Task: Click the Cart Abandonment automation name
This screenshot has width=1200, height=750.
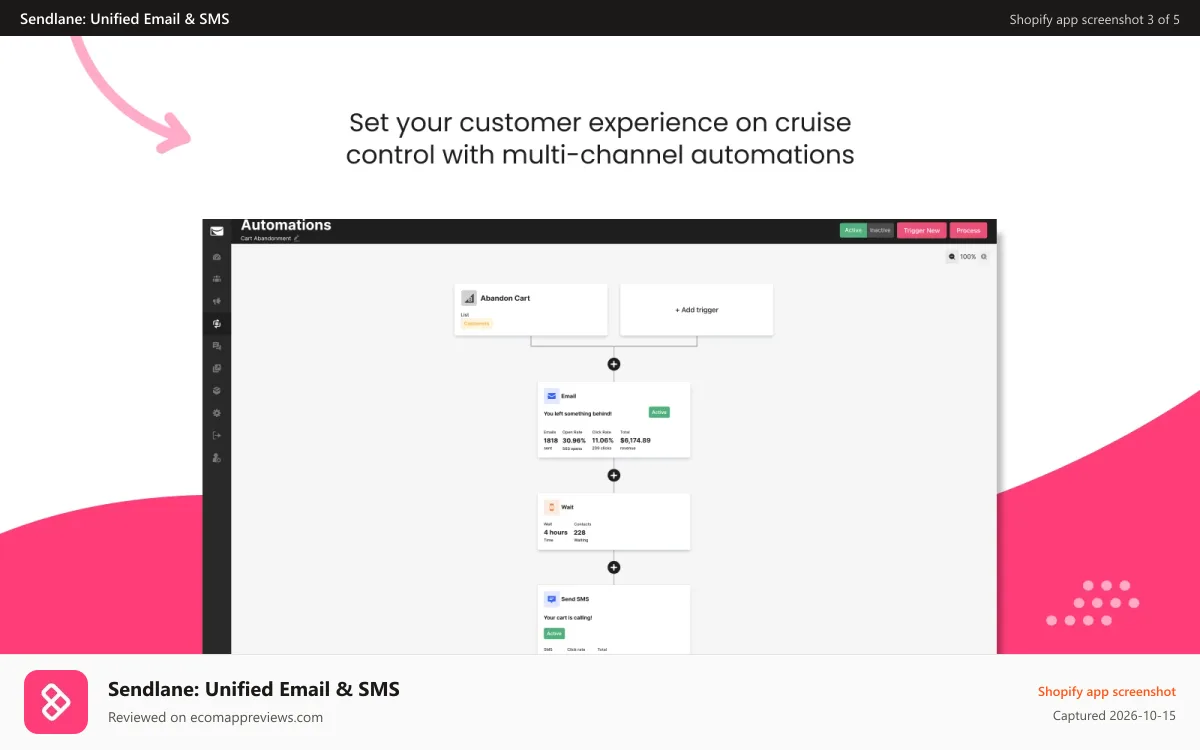Action: (x=266, y=239)
